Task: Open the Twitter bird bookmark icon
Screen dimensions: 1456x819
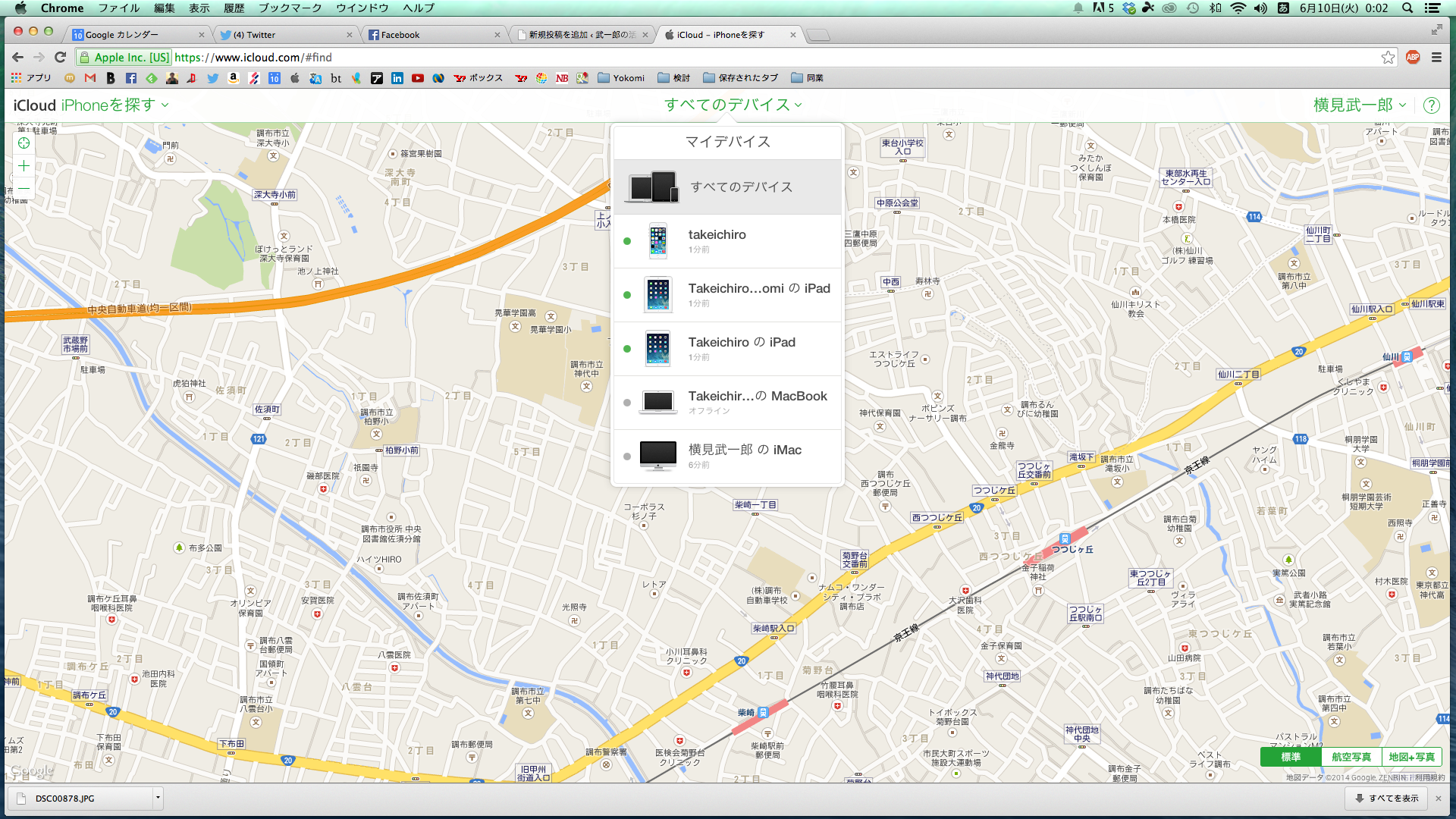Action: point(213,78)
